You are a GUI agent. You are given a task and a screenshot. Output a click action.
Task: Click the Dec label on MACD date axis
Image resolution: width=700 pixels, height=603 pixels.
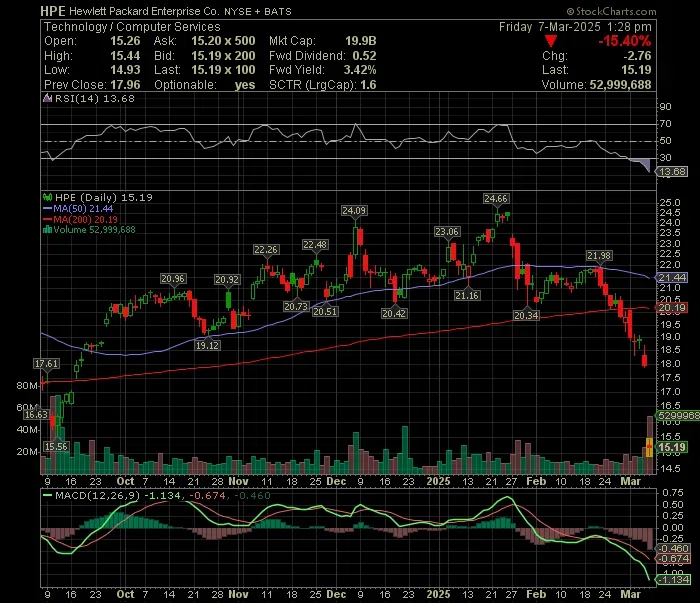point(336,595)
